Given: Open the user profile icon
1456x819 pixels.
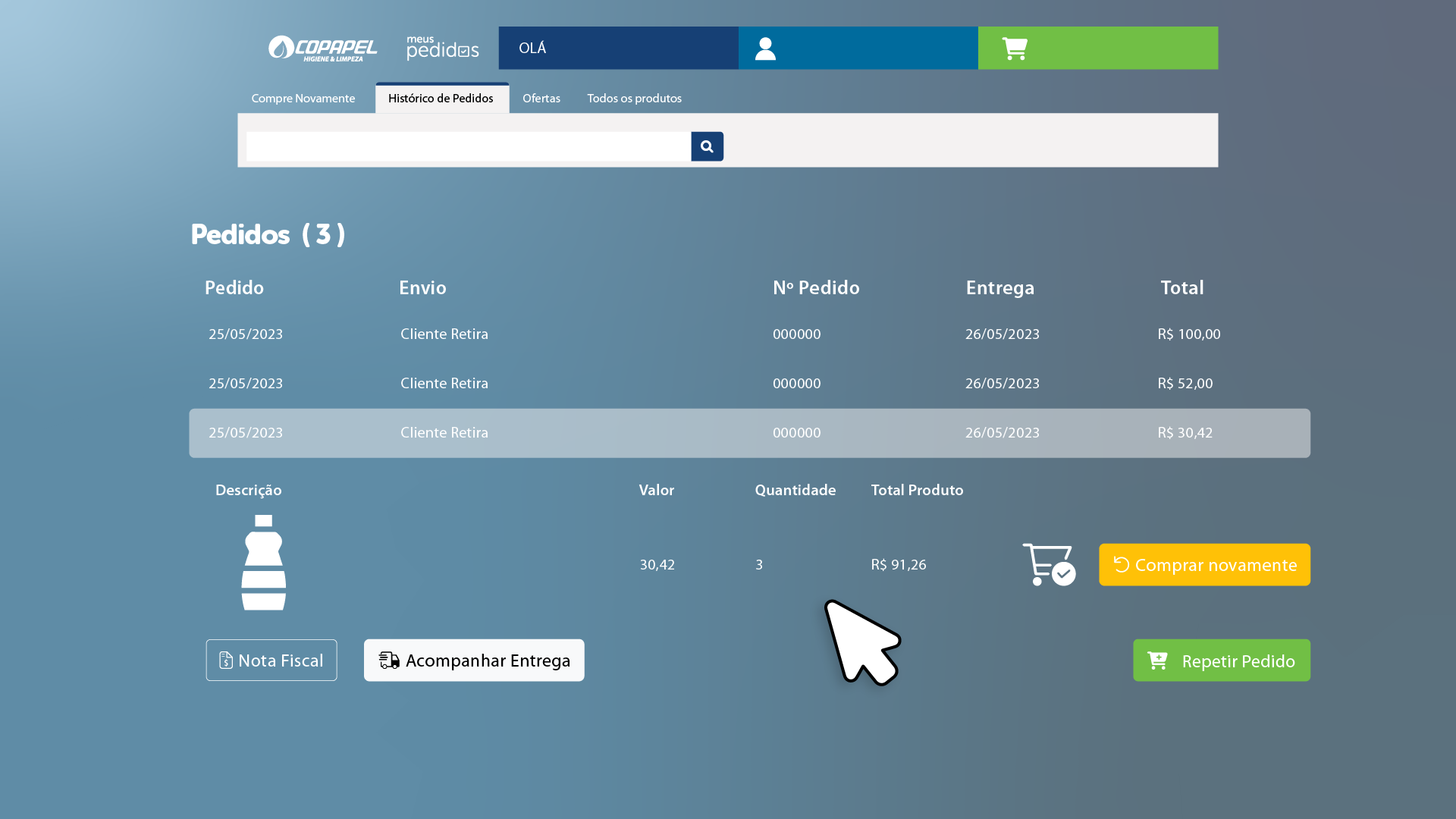Looking at the screenshot, I should tap(765, 49).
